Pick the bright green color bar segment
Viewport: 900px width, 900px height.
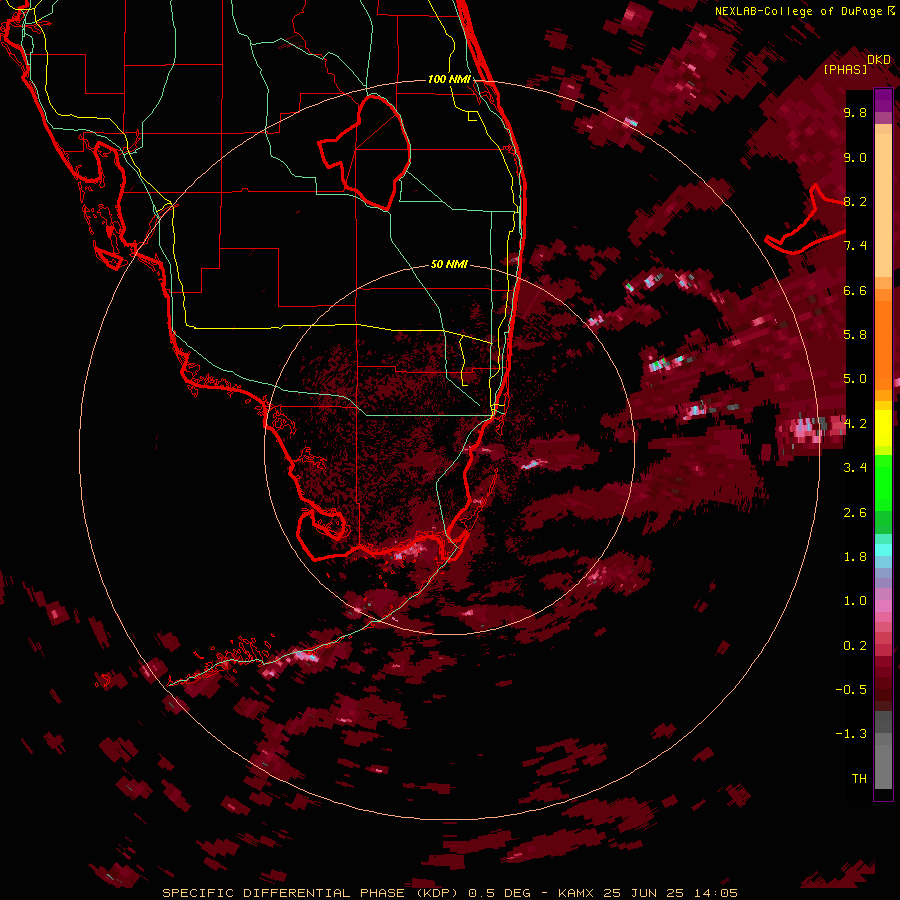click(x=883, y=485)
